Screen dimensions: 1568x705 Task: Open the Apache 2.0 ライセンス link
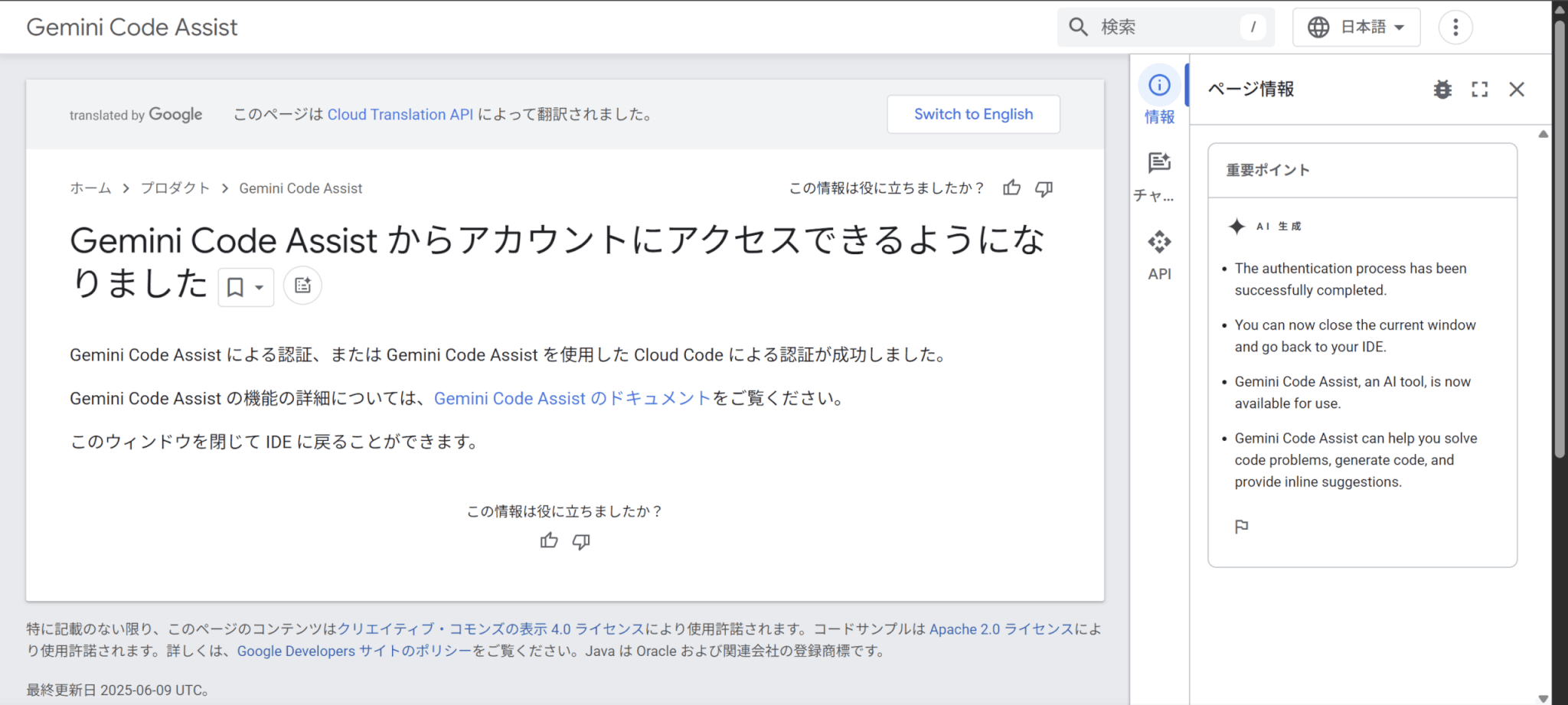pyautogui.click(x=1001, y=629)
